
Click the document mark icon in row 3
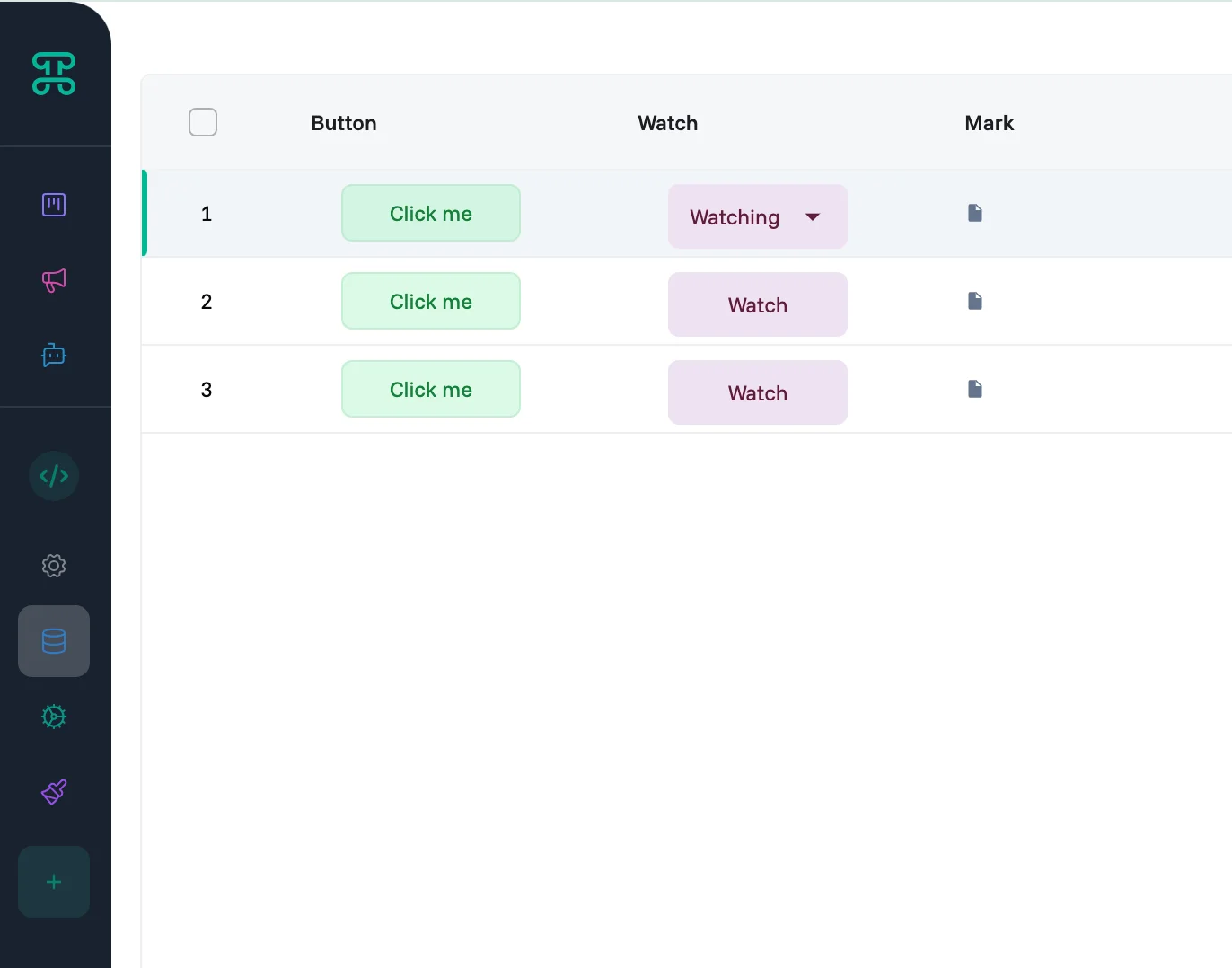pyautogui.click(x=975, y=389)
